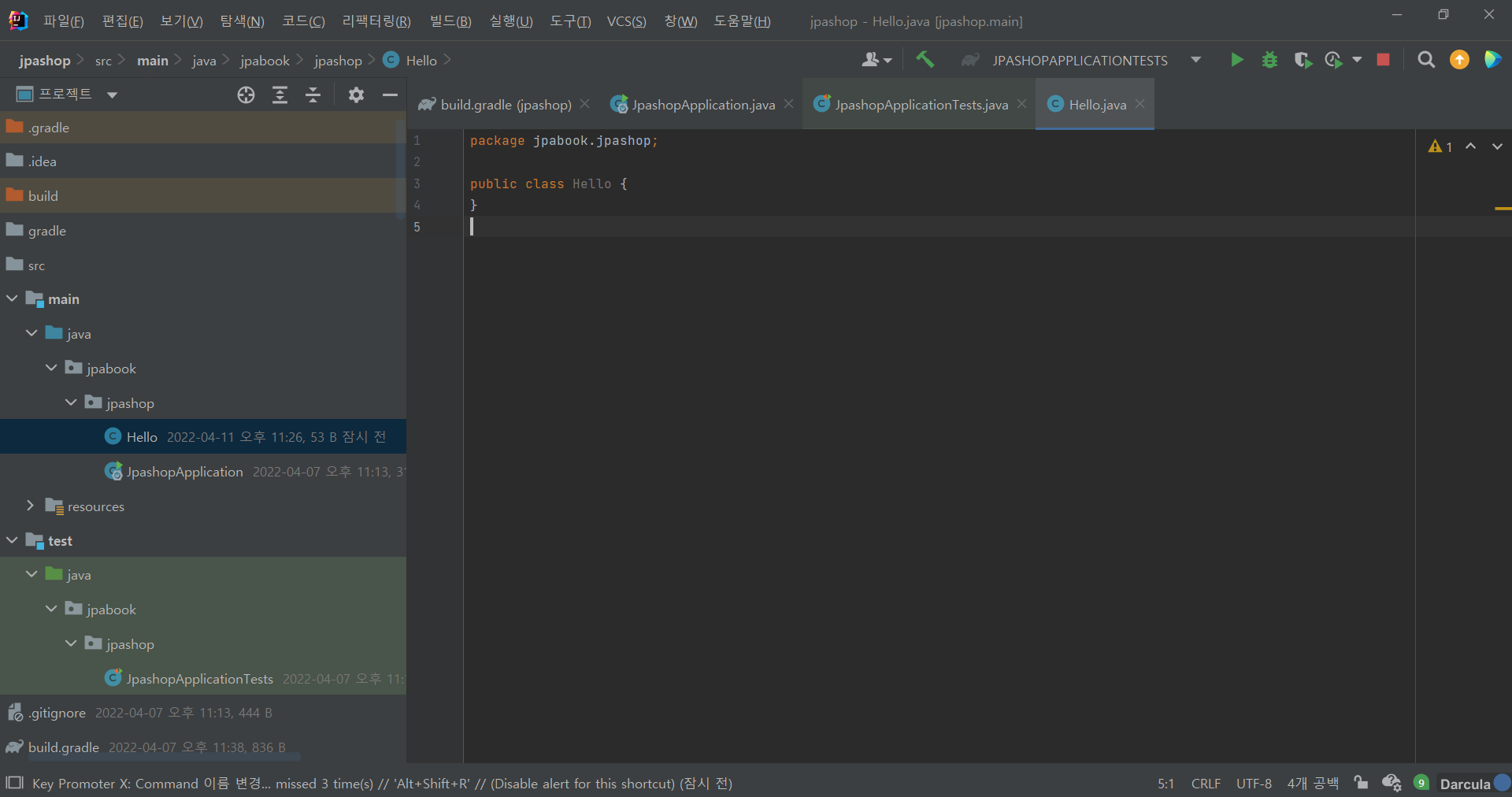Image resolution: width=1512 pixels, height=797 pixels.
Task: Click the Darcula theme switcher in status bar
Action: (1465, 784)
